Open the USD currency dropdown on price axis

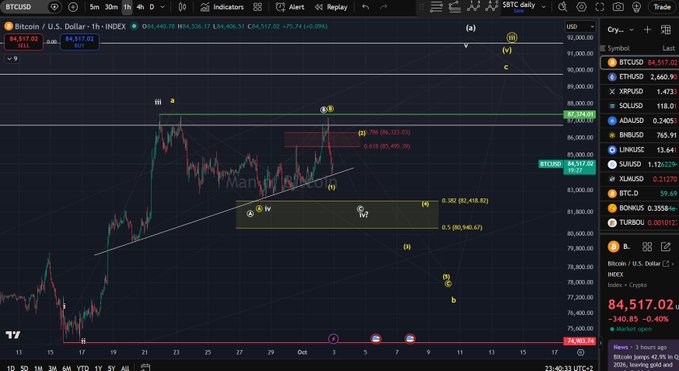580,26
